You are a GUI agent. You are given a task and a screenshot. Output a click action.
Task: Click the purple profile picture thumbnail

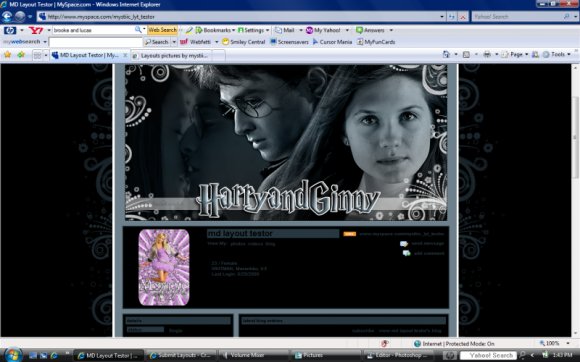pos(164,267)
